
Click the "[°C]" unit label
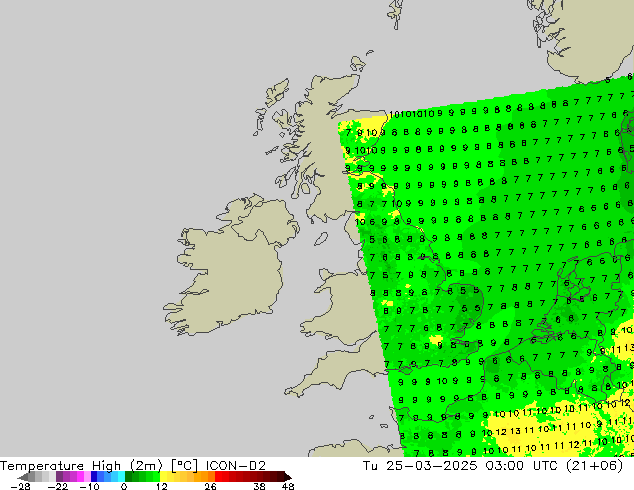pyautogui.click(x=185, y=466)
